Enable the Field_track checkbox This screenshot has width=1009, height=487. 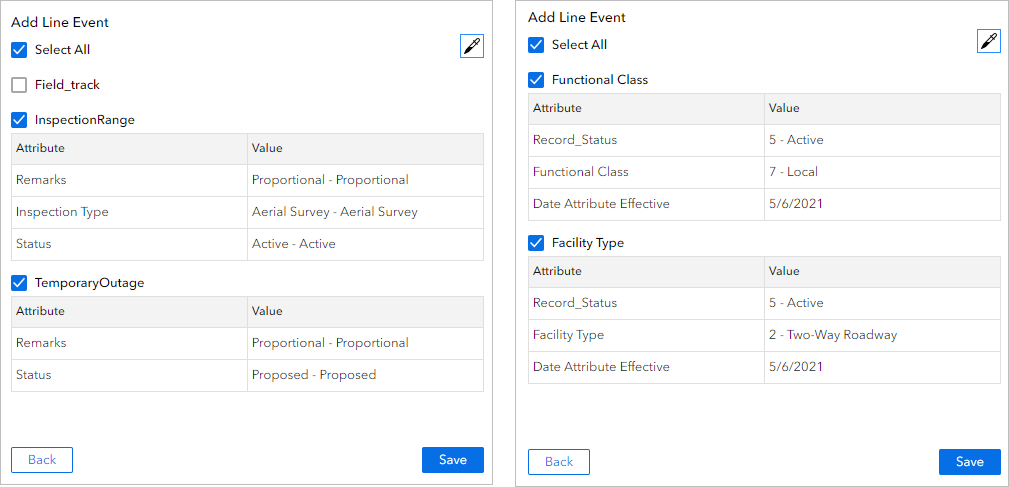(x=19, y=85)
